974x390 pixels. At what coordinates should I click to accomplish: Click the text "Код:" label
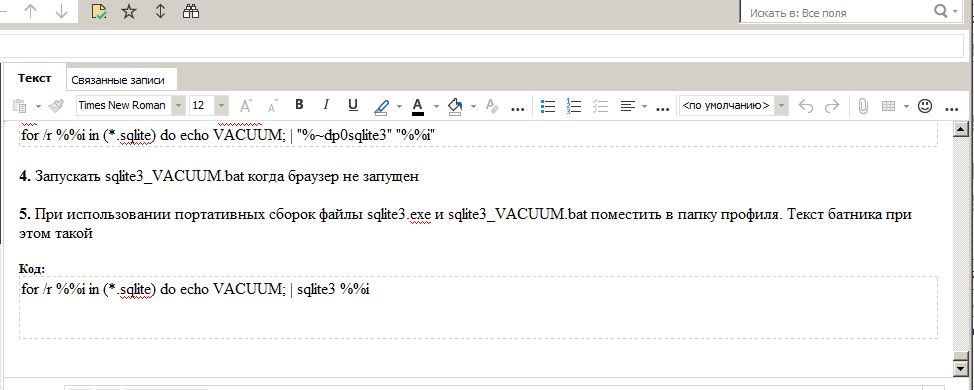(x=32, y=269)
